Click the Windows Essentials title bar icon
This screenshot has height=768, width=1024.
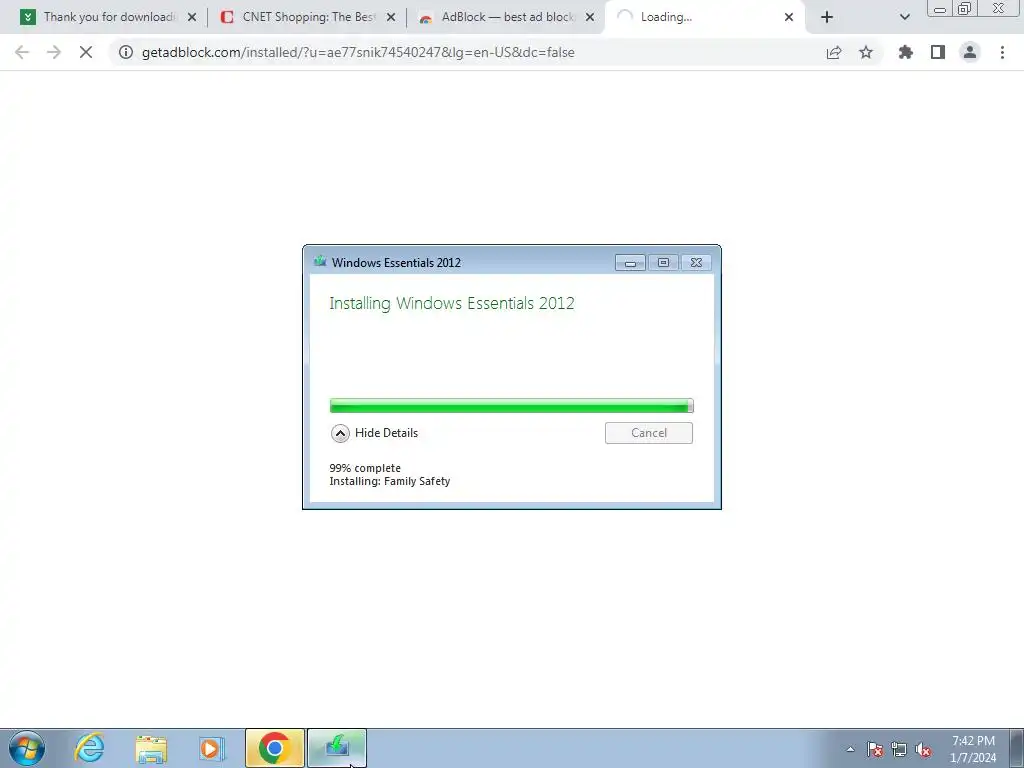pyautogui.click(x=320, y=262)
